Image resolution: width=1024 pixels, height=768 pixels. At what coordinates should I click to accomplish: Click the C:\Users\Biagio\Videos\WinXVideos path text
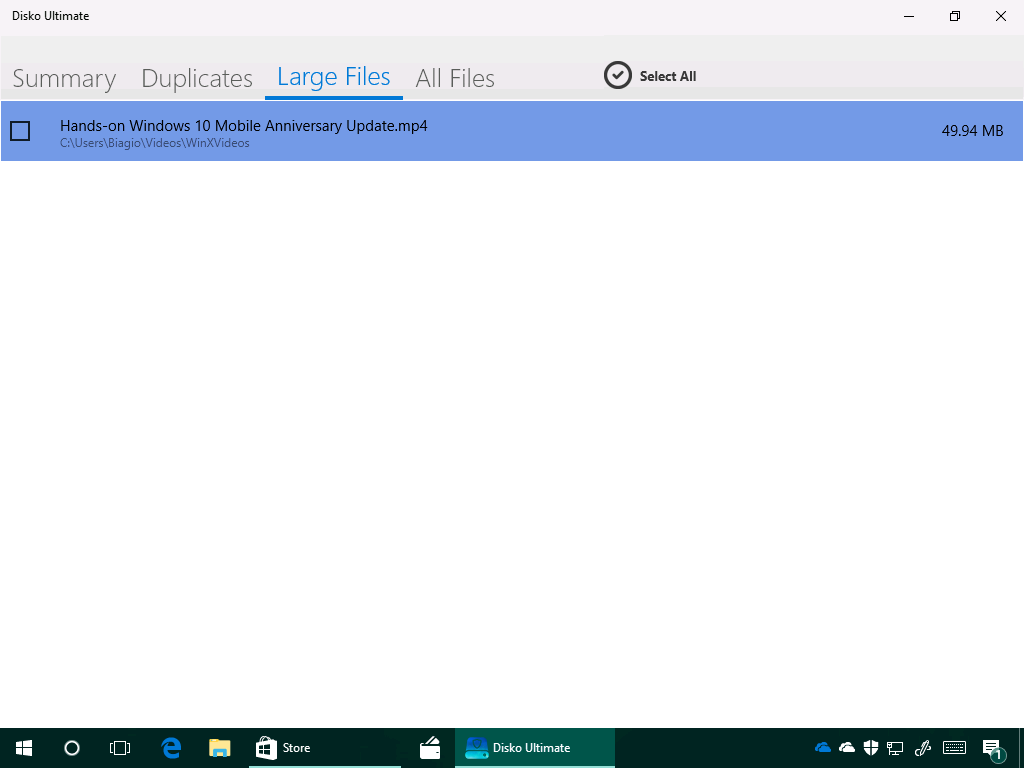(155, 143)
